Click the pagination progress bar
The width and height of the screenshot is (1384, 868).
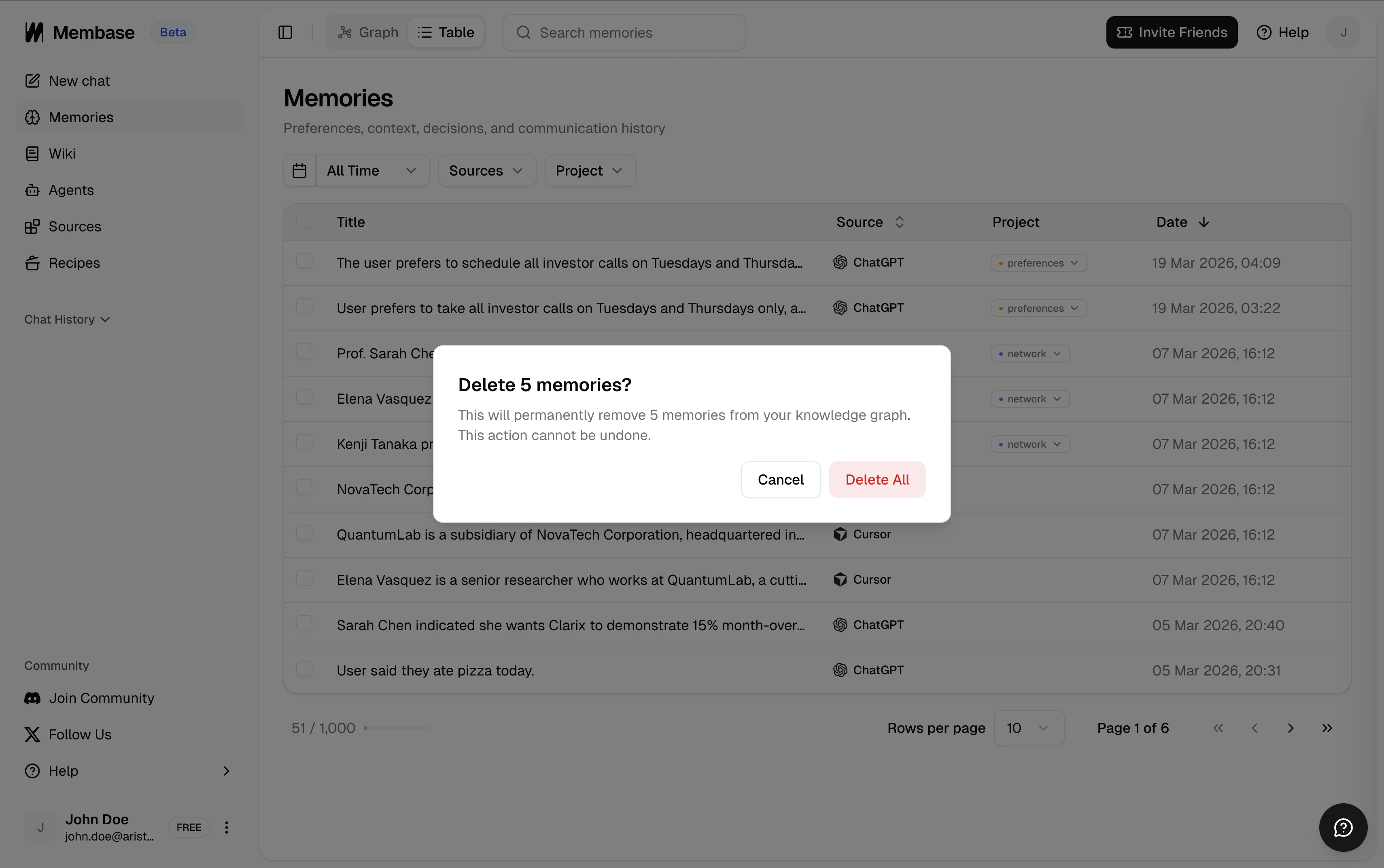coord(396,727)
